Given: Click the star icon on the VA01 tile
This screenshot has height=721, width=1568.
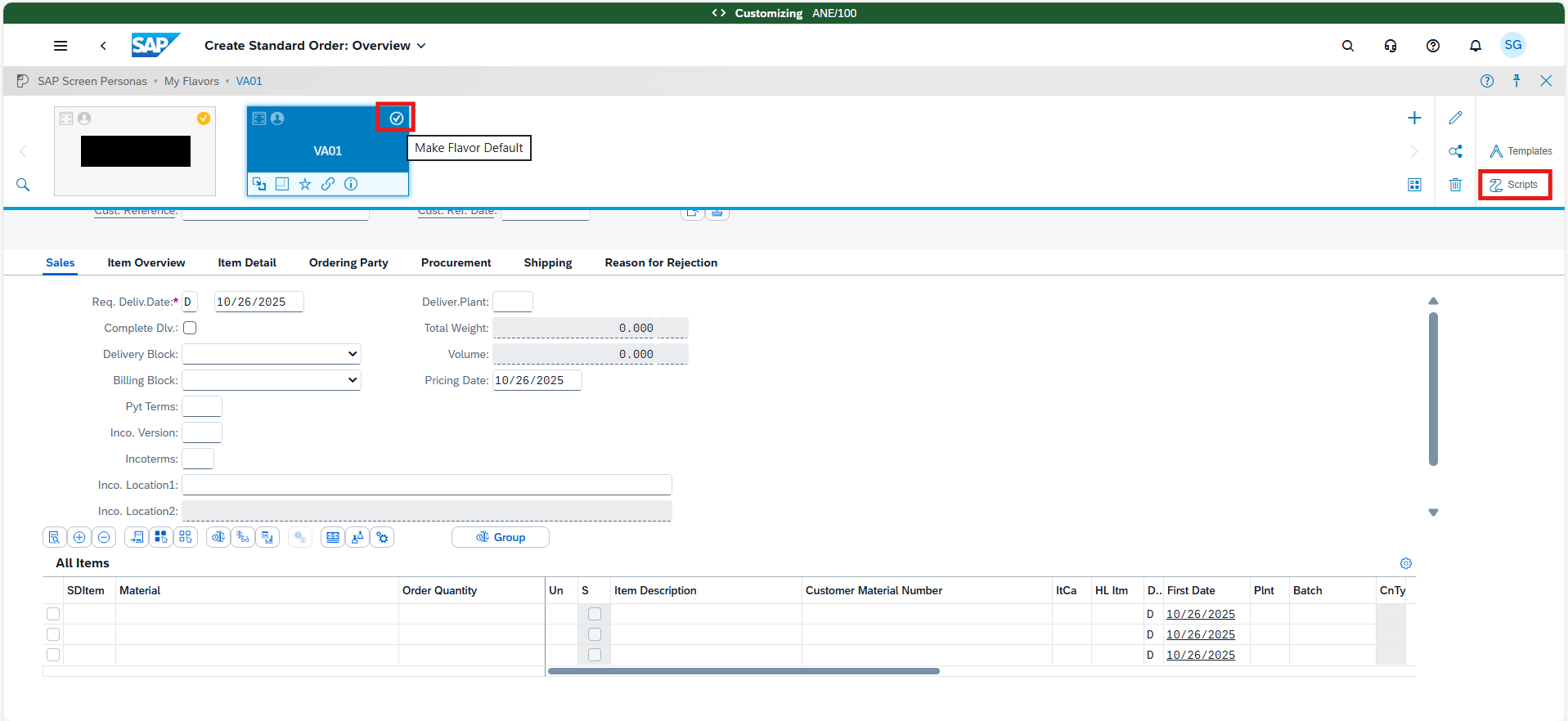Looking at the screenshot, I should [305, 184].
